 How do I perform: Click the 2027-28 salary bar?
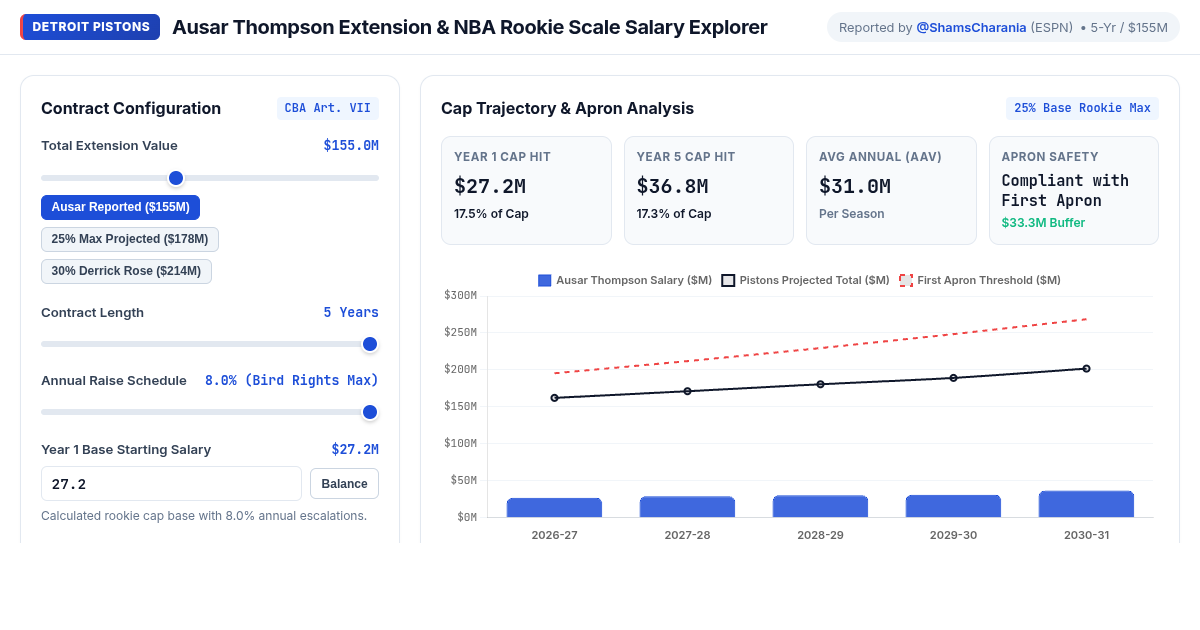coord(687,507)
